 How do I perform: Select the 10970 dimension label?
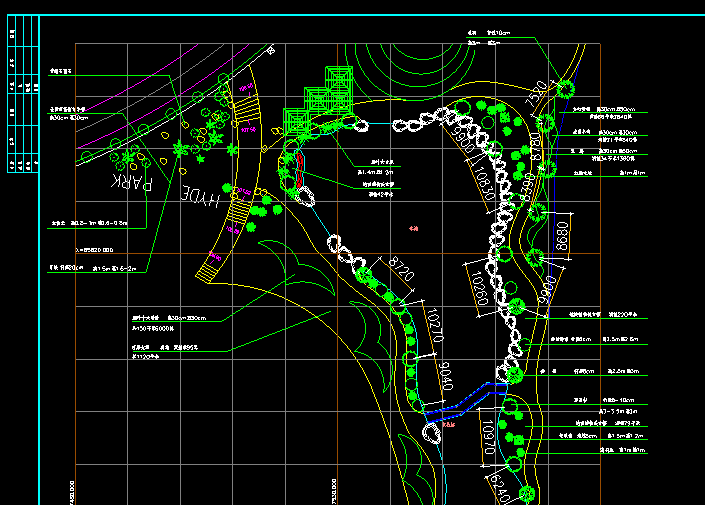(488, 437)
